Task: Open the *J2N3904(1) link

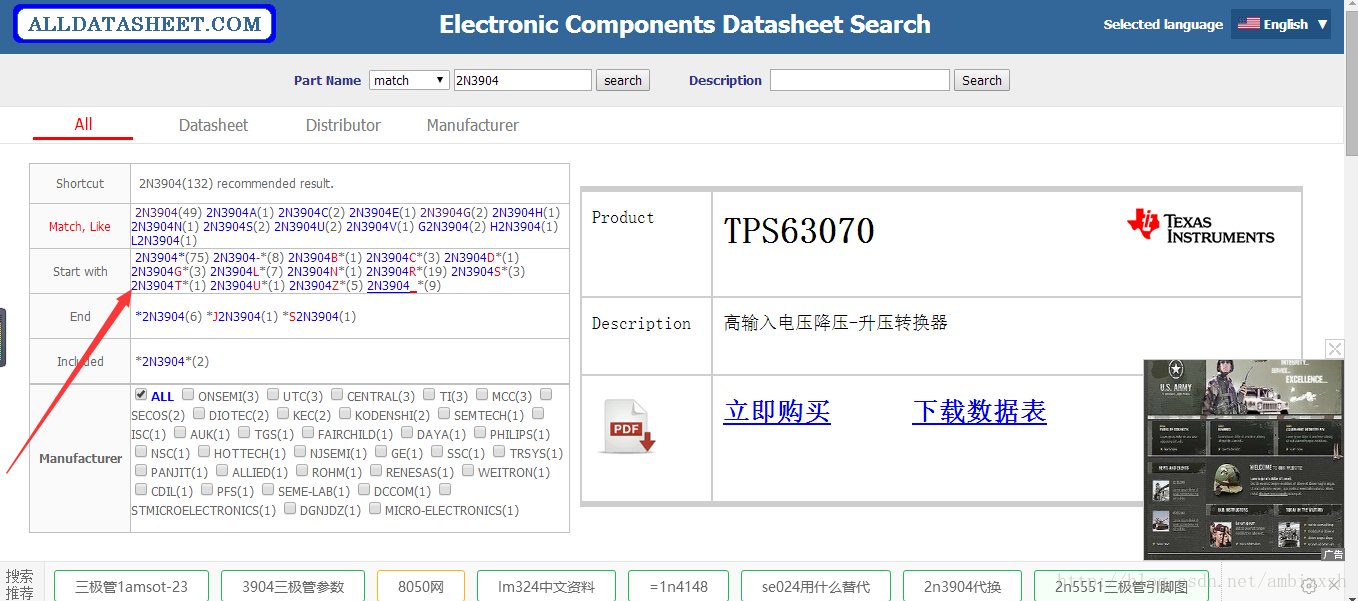Action: (242, 316)
